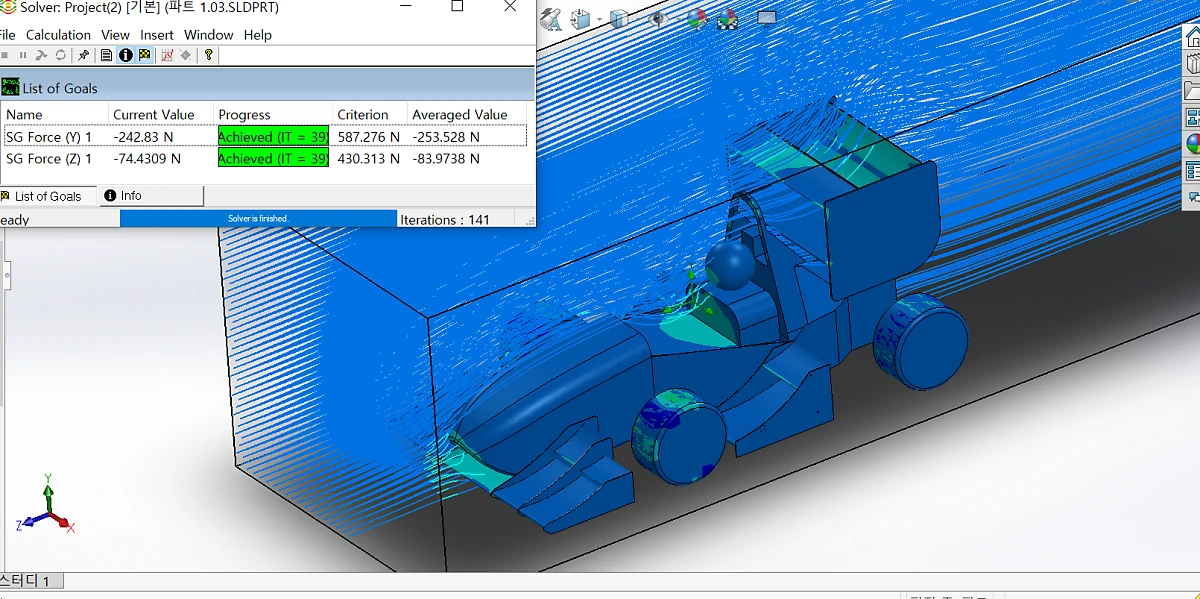Open SOLIDWORKS Resources home icon in task pane
Image resolution: width=1200 pixels, height=599 pixels.
pyautogui.click(x=1192, y=38)
